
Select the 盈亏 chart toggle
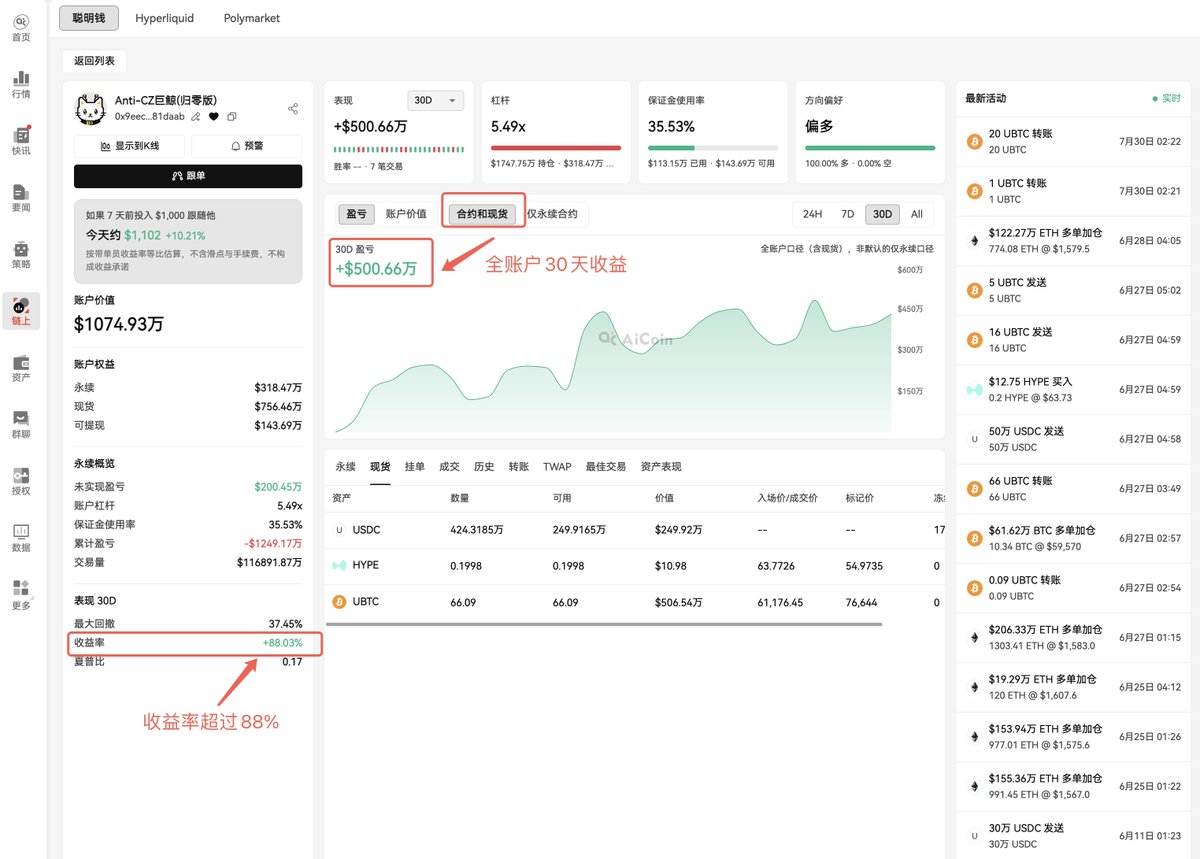pos(356,214)
